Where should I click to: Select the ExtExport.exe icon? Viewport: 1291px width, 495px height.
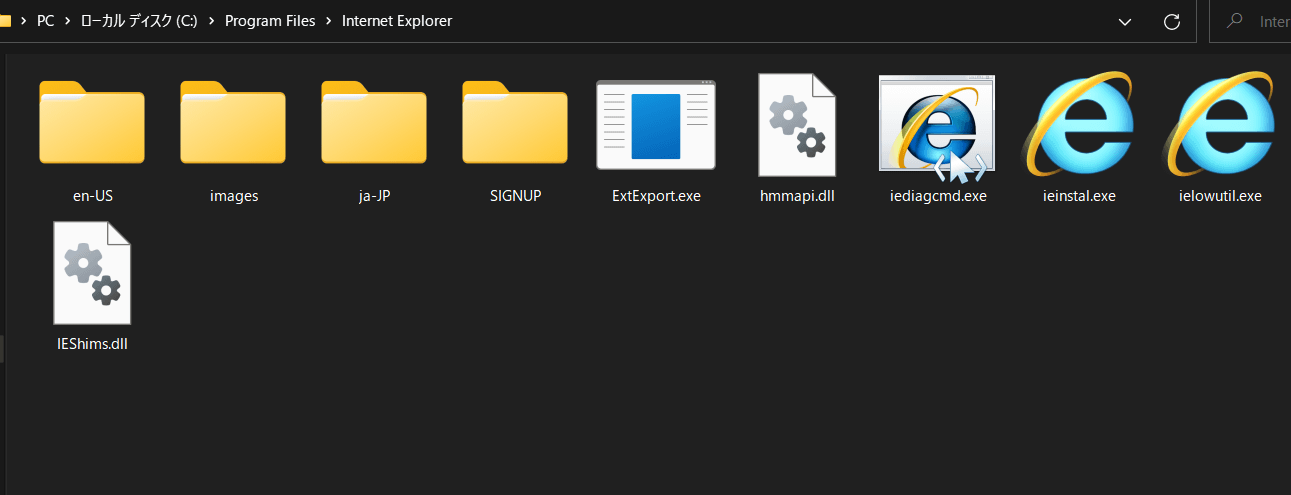[656, 125]
